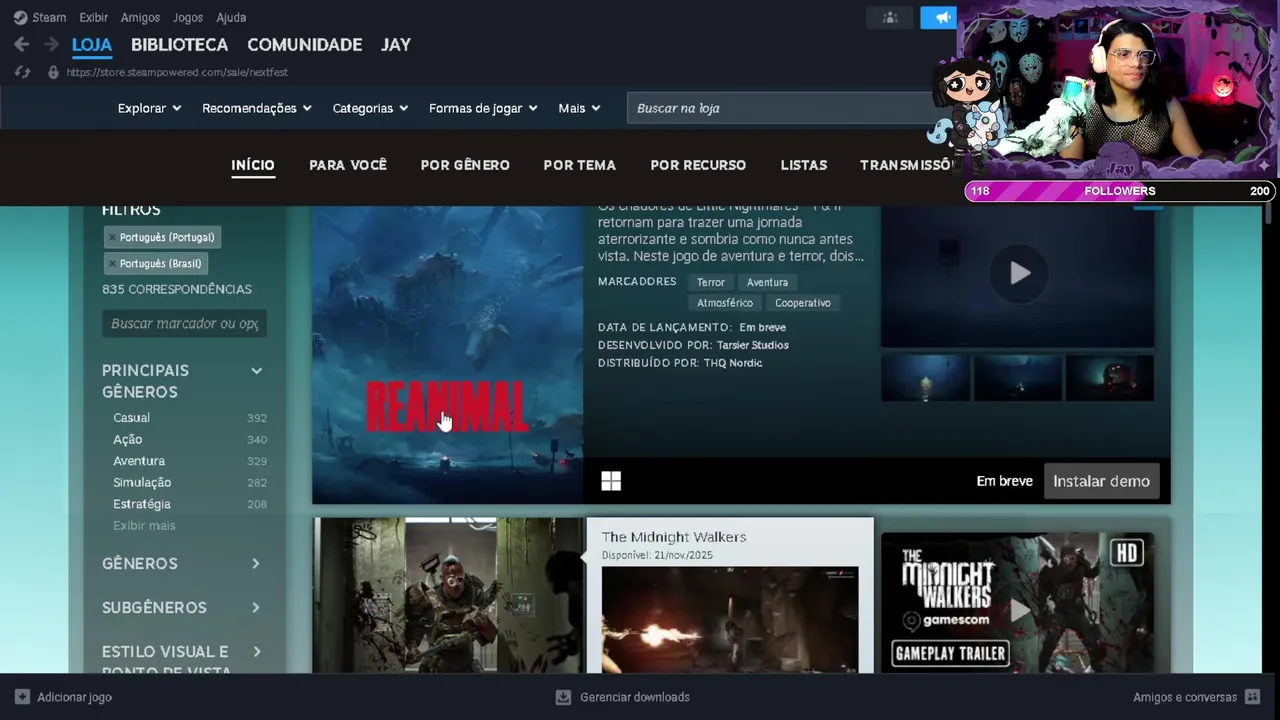Screen dimensions: 1280x720
Task: Open the Ajuda menu
Action: pyautogui.click(x=231, y=17)
